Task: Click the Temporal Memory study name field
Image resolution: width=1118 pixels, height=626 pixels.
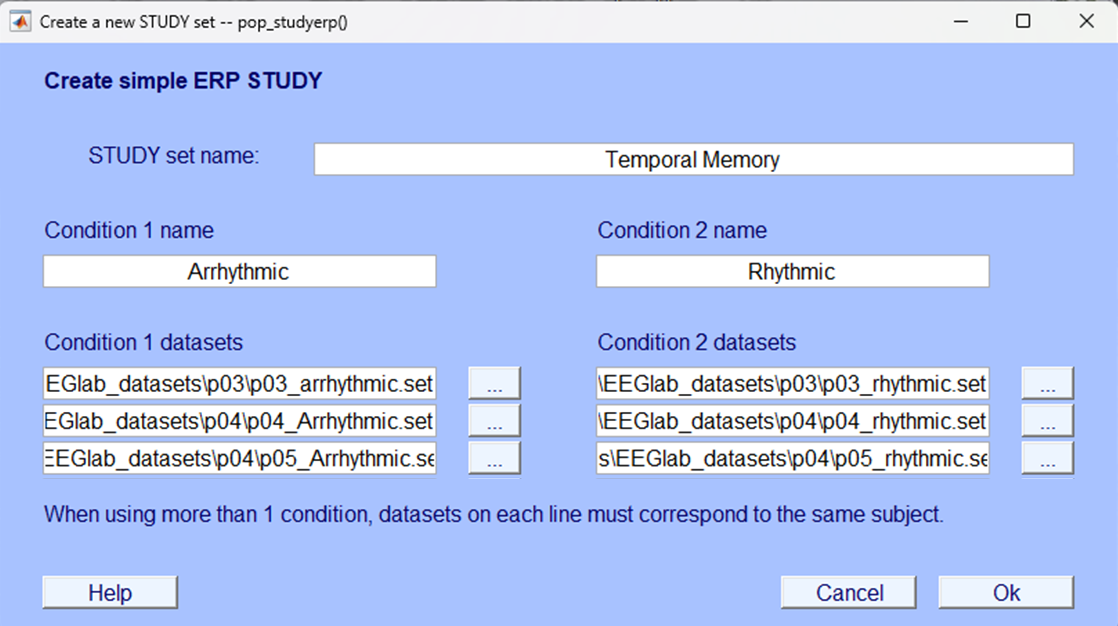Action: point(693,159)
